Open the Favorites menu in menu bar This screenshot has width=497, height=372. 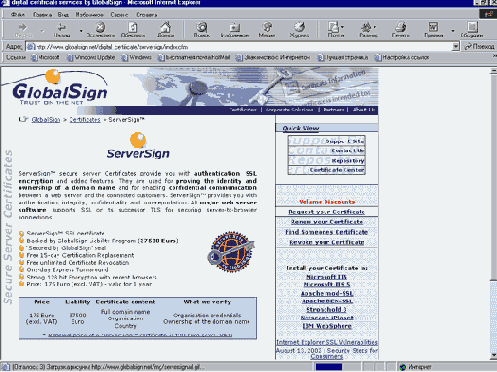click(x=89, y=15)
